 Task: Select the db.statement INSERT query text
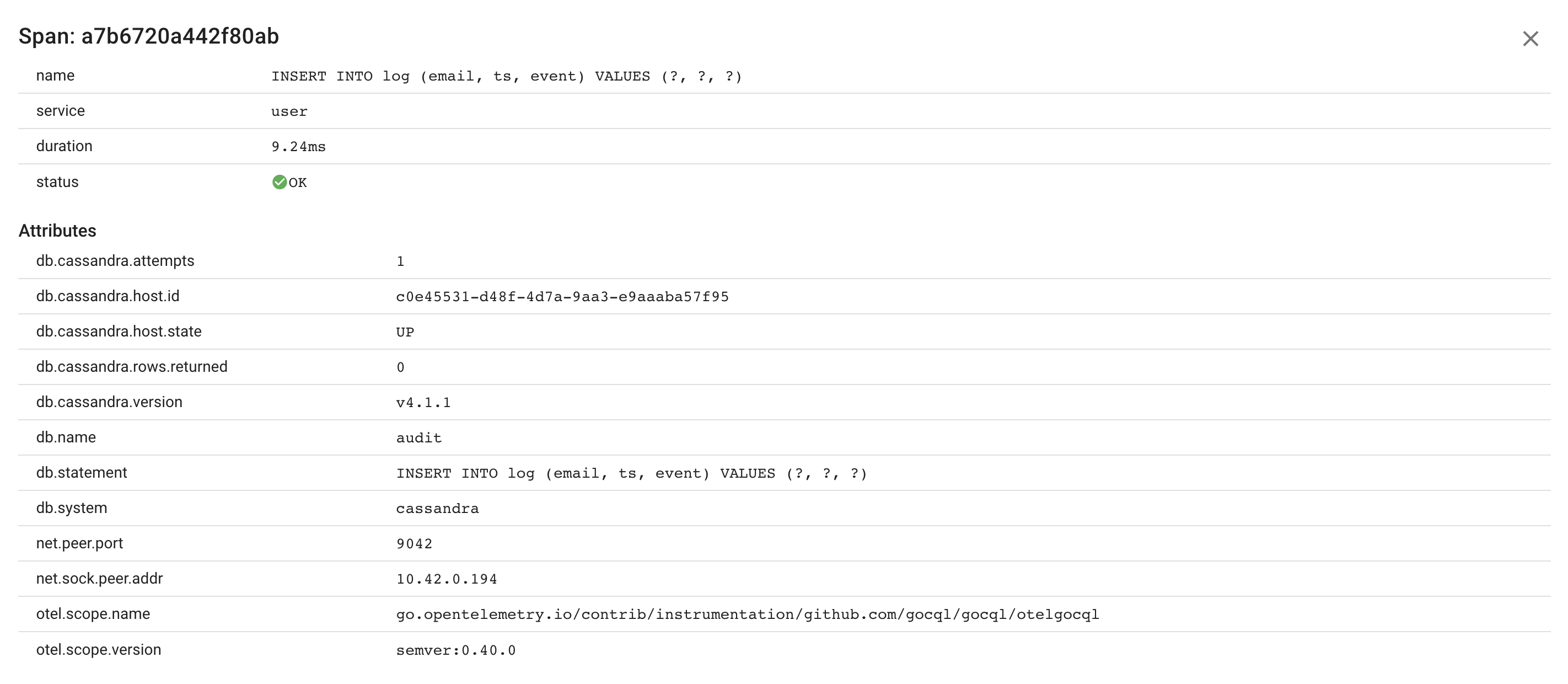tap(632, 473)
